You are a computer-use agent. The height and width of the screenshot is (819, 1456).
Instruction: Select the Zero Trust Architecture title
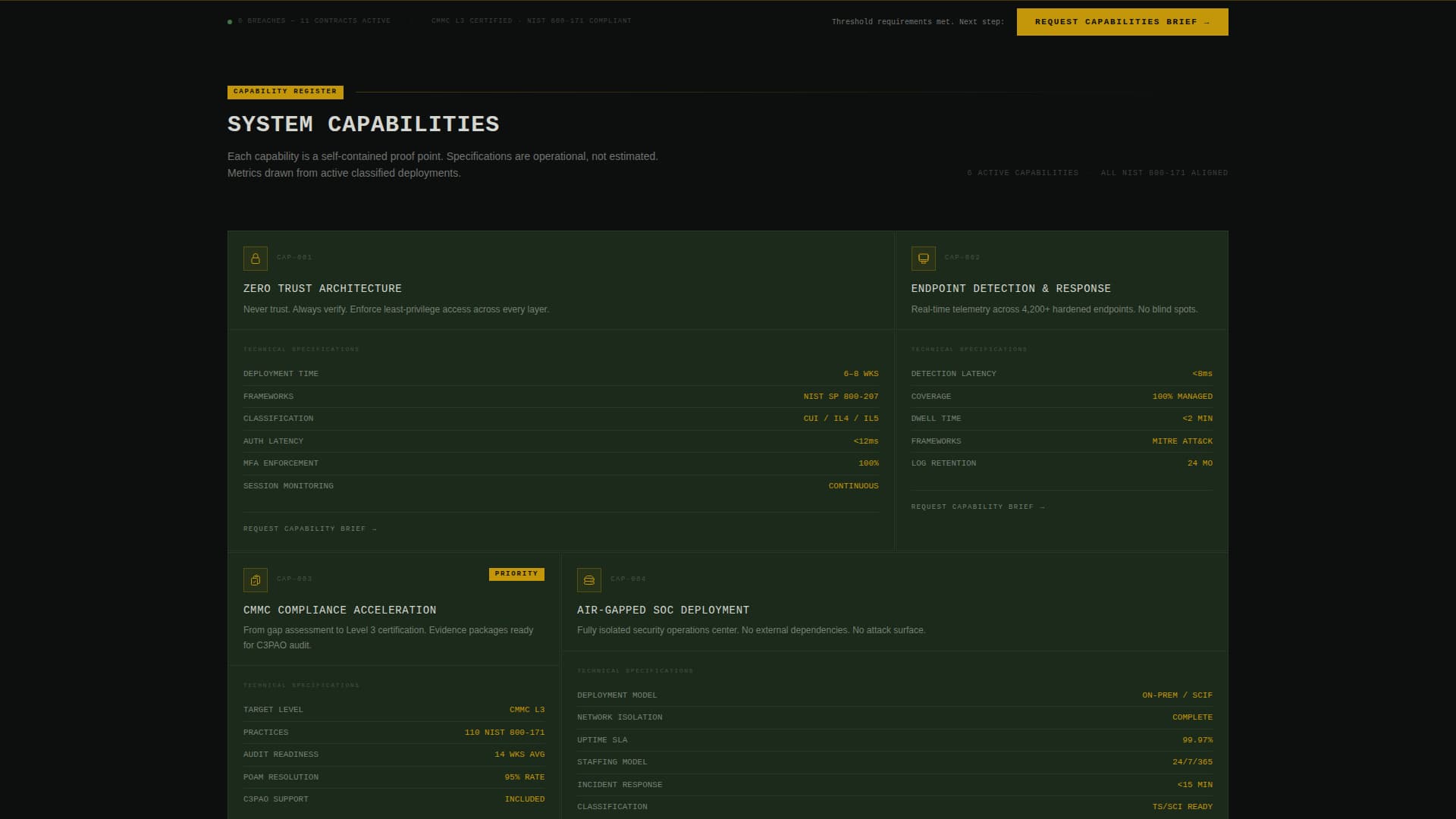point(322,289)
